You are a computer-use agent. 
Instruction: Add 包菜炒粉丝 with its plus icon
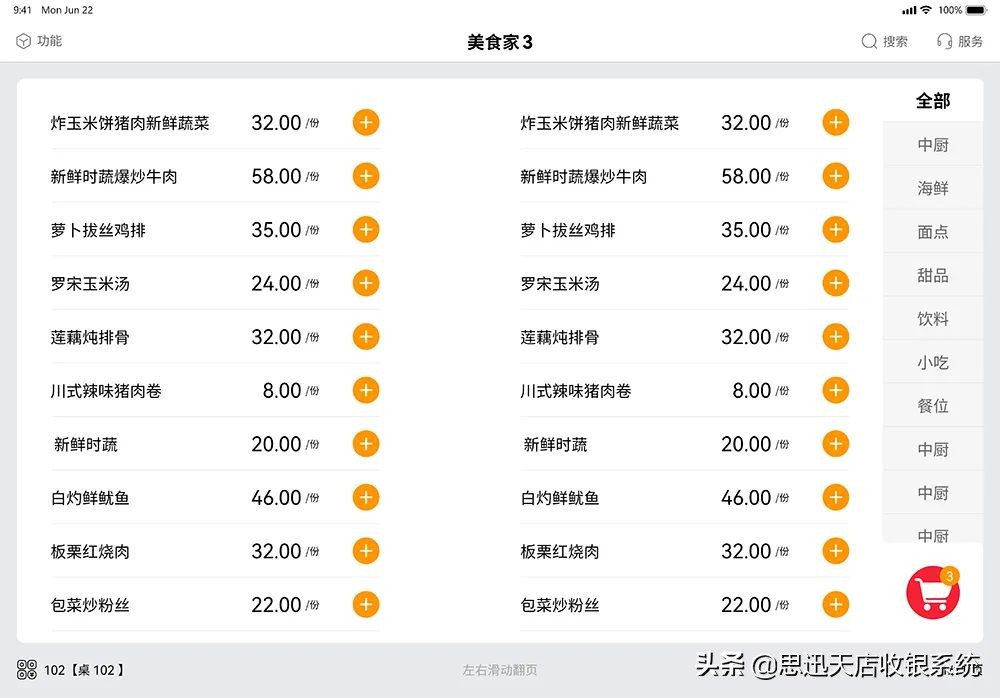pos(365,604)
